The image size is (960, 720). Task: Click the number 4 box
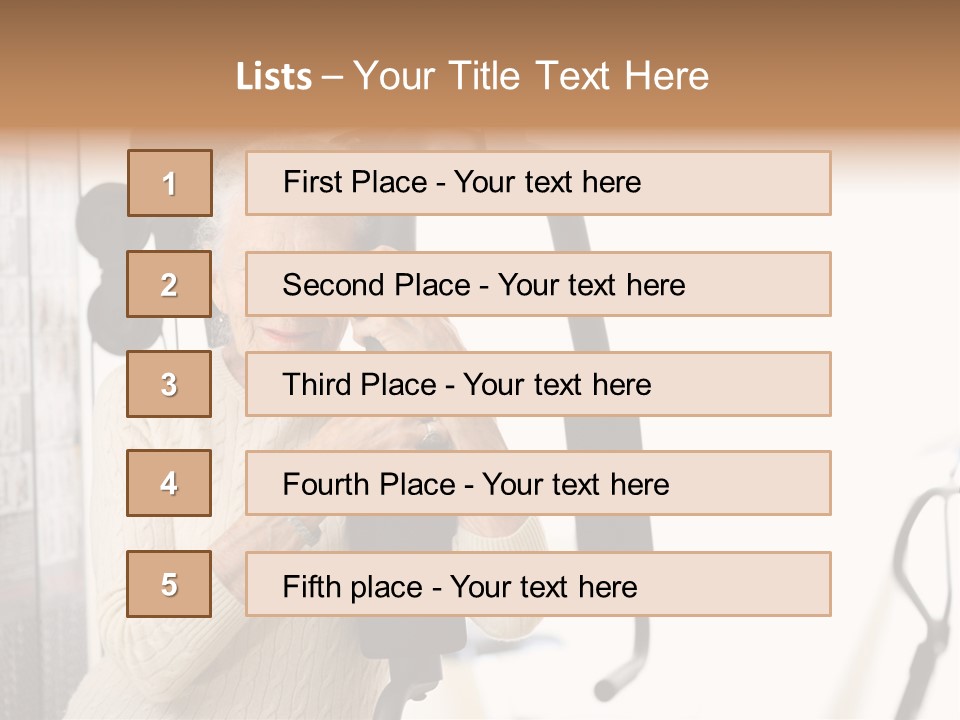170,483
